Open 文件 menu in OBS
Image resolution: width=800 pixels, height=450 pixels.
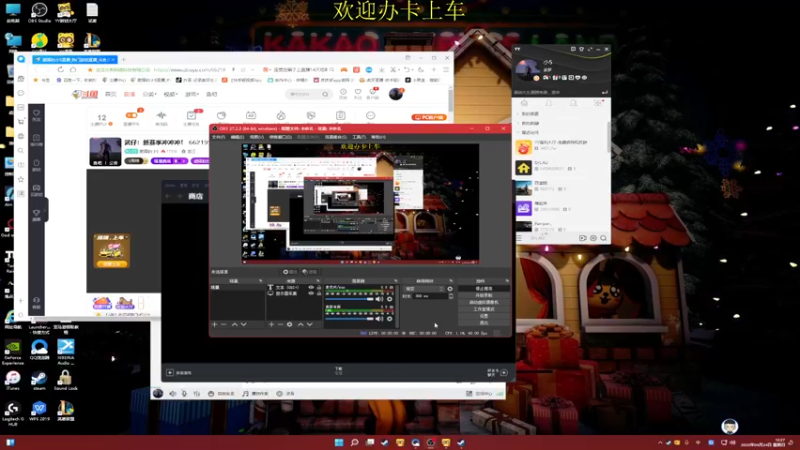tap(218, 137)
